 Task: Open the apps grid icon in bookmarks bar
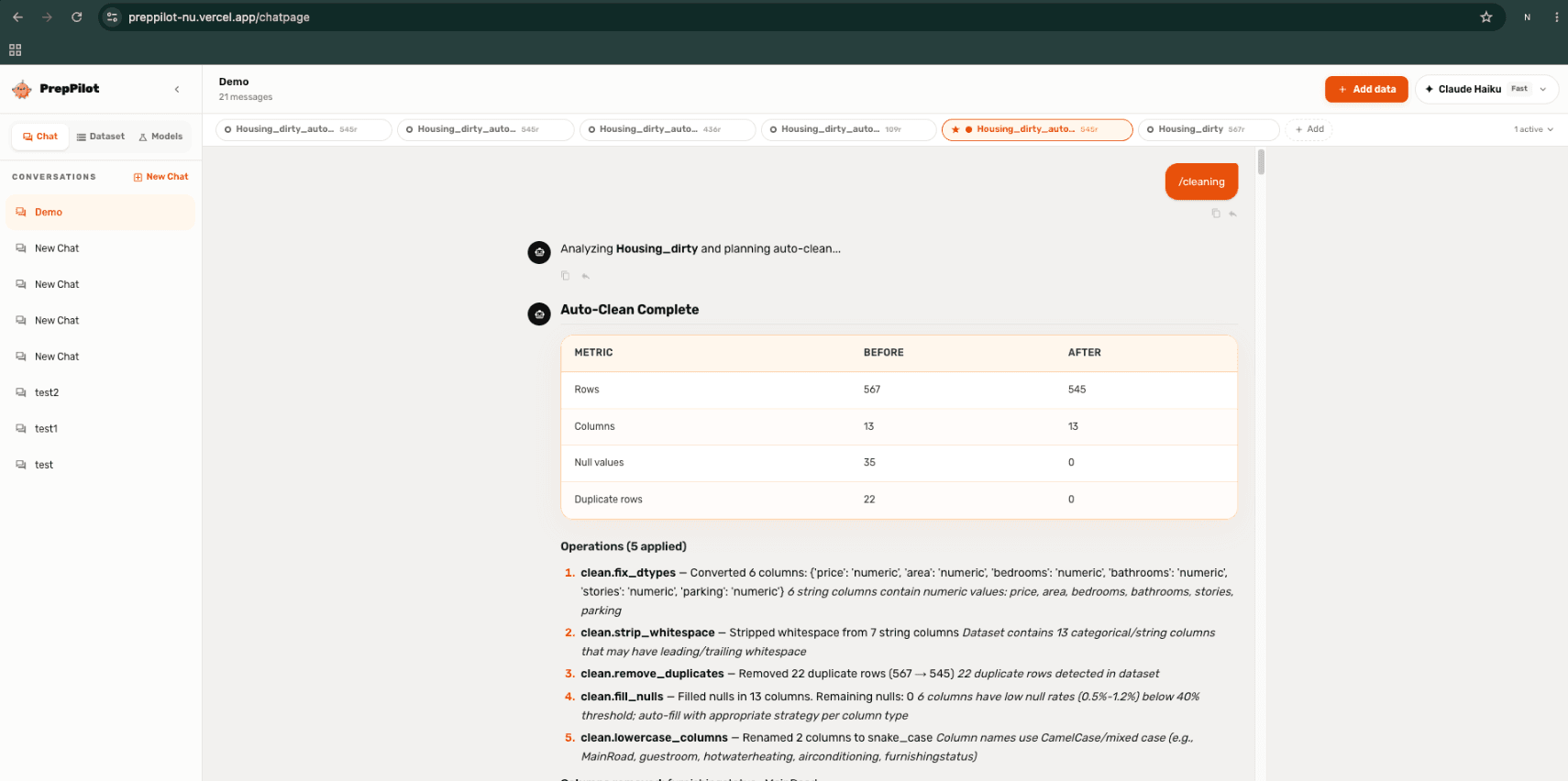click(15, 50)
